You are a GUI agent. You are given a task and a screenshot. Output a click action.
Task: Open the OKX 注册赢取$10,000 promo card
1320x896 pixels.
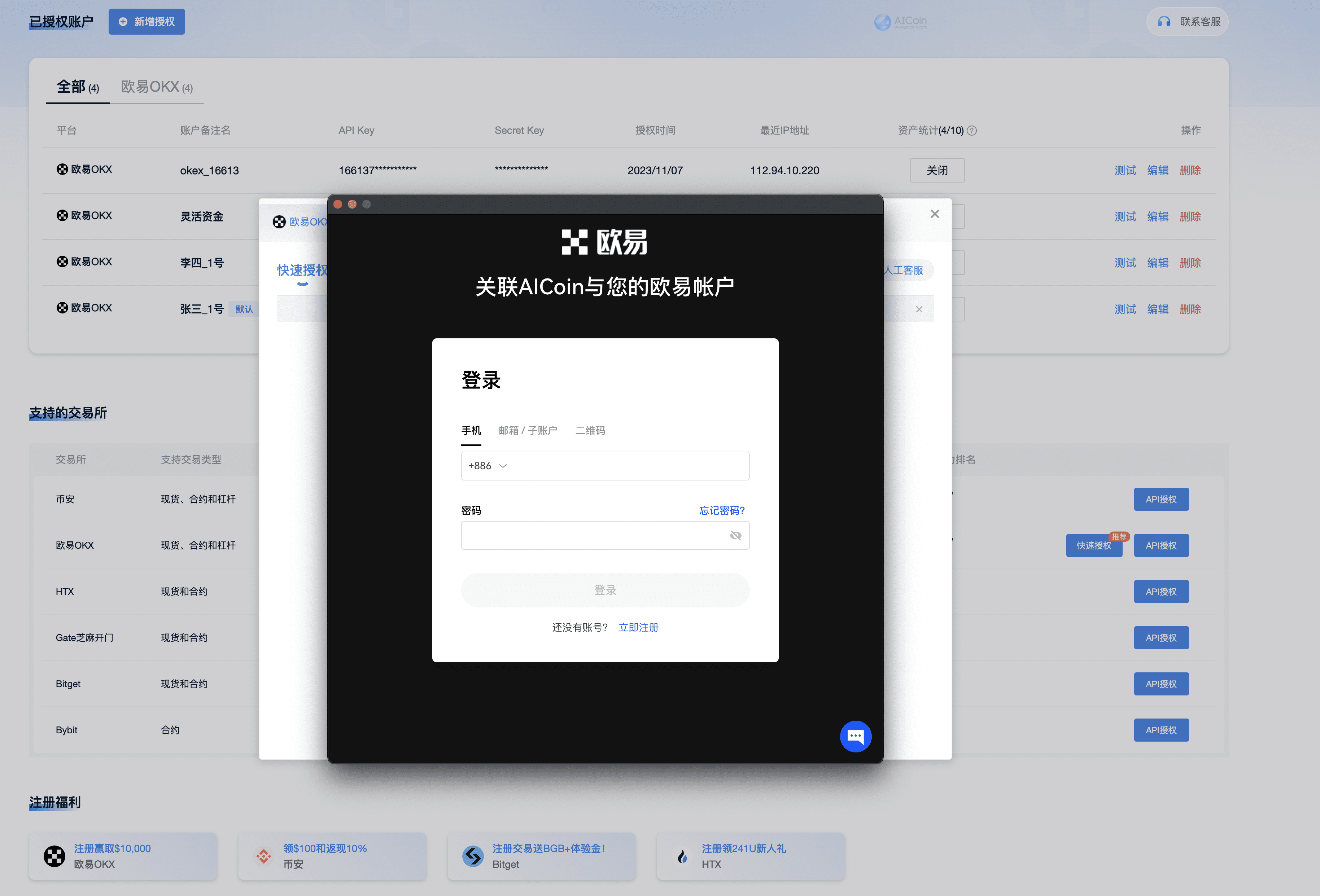(x=123, y=856)
